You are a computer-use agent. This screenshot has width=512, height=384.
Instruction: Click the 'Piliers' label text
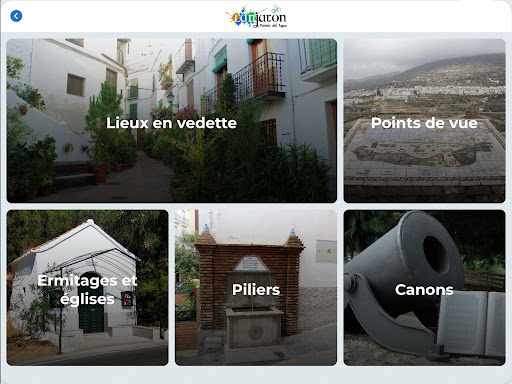pos(256,289)
